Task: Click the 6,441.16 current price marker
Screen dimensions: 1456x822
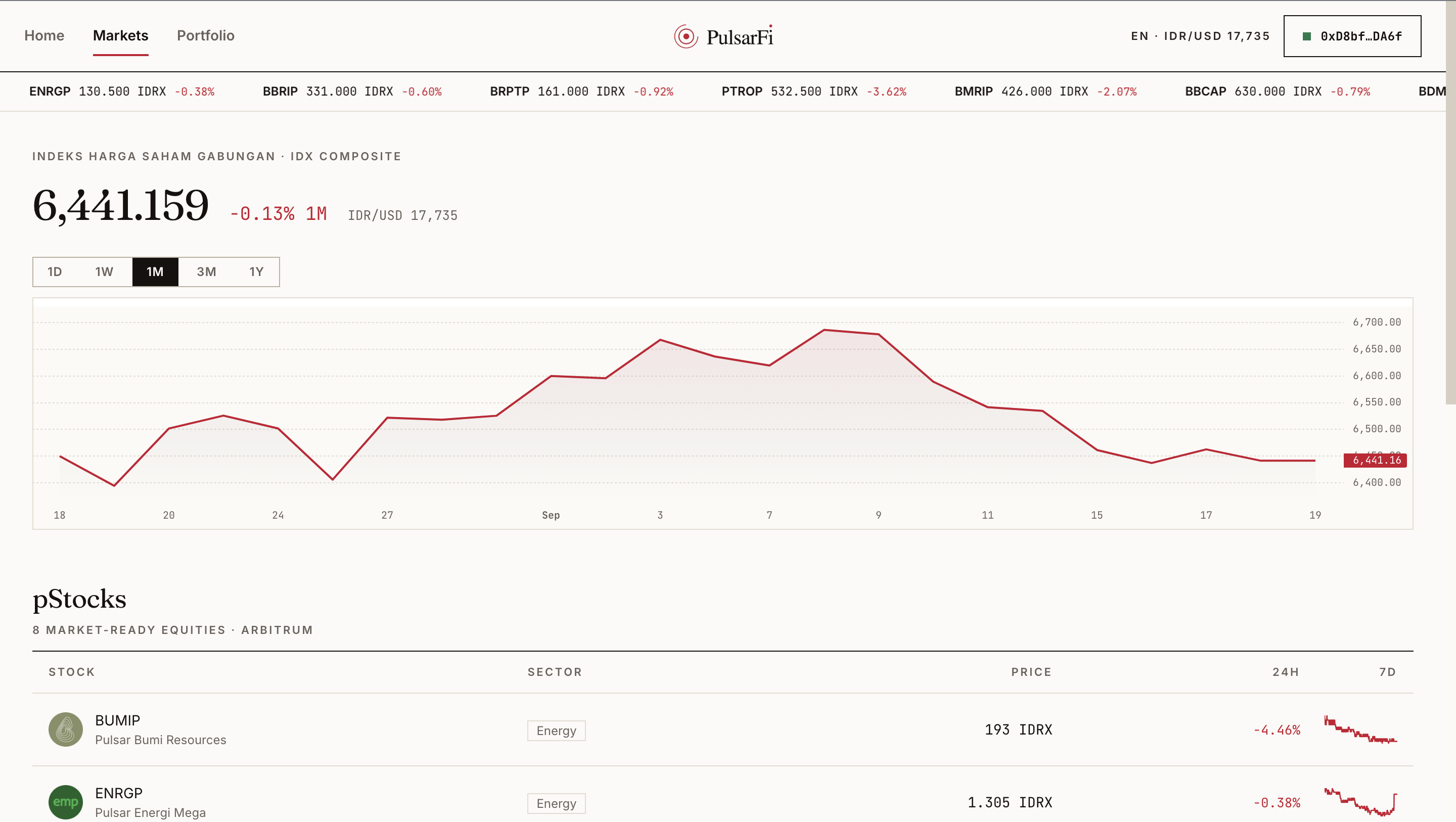Action: point(1375,460)
